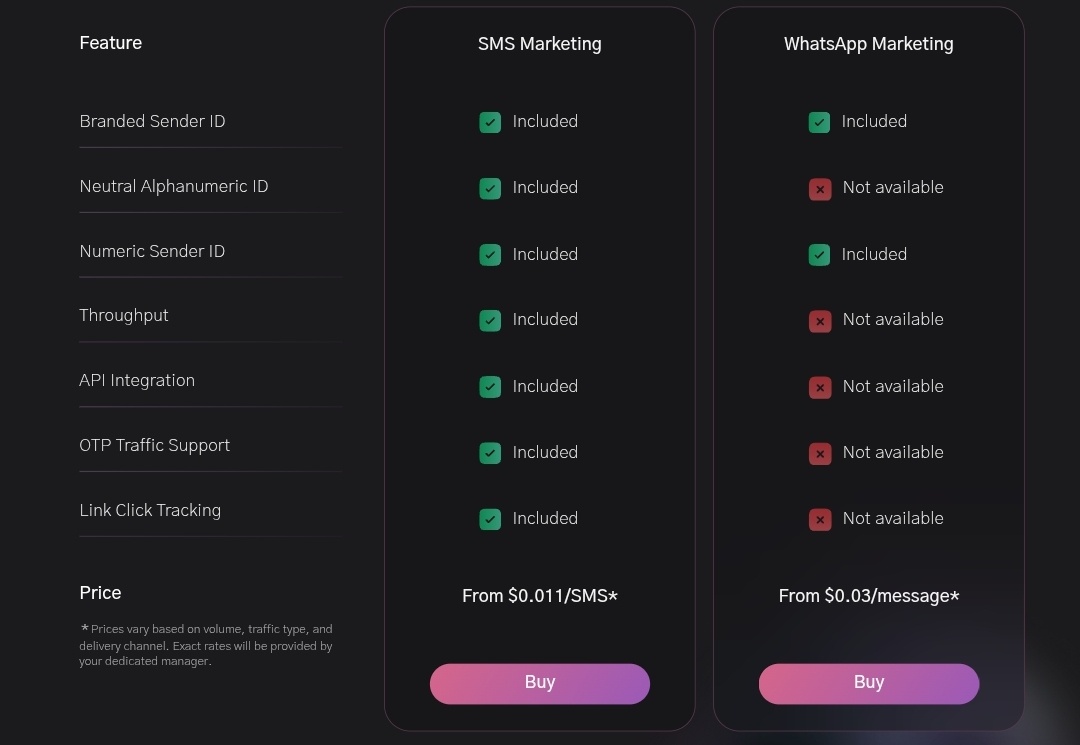Image resolution: width=1080 pixels, height=745 pixels.
Task: Click red X icon for WhatsApp Neutral Alphanumeric ID
Action: [820, 189]
